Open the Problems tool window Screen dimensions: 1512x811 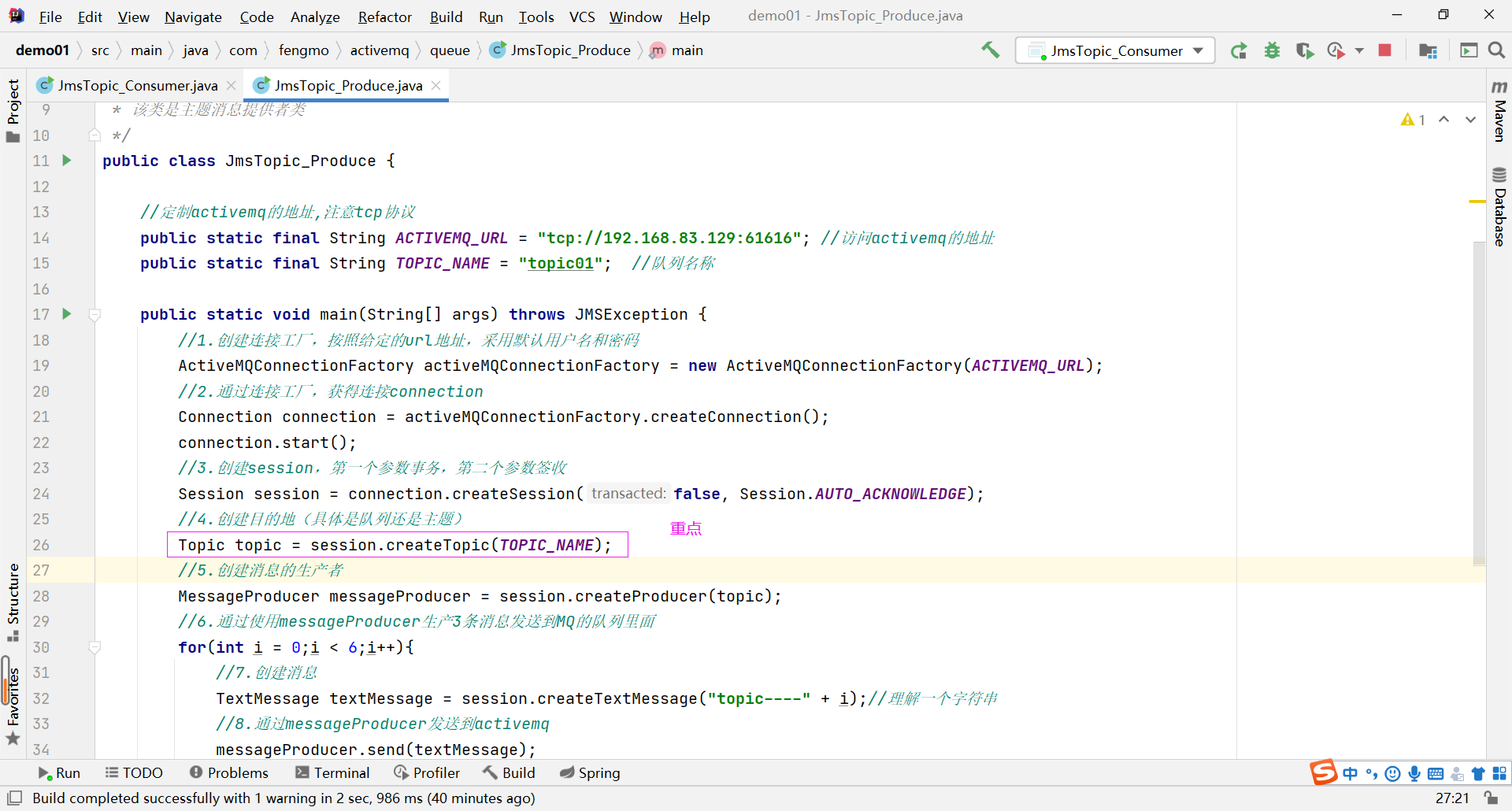[229, 773]
